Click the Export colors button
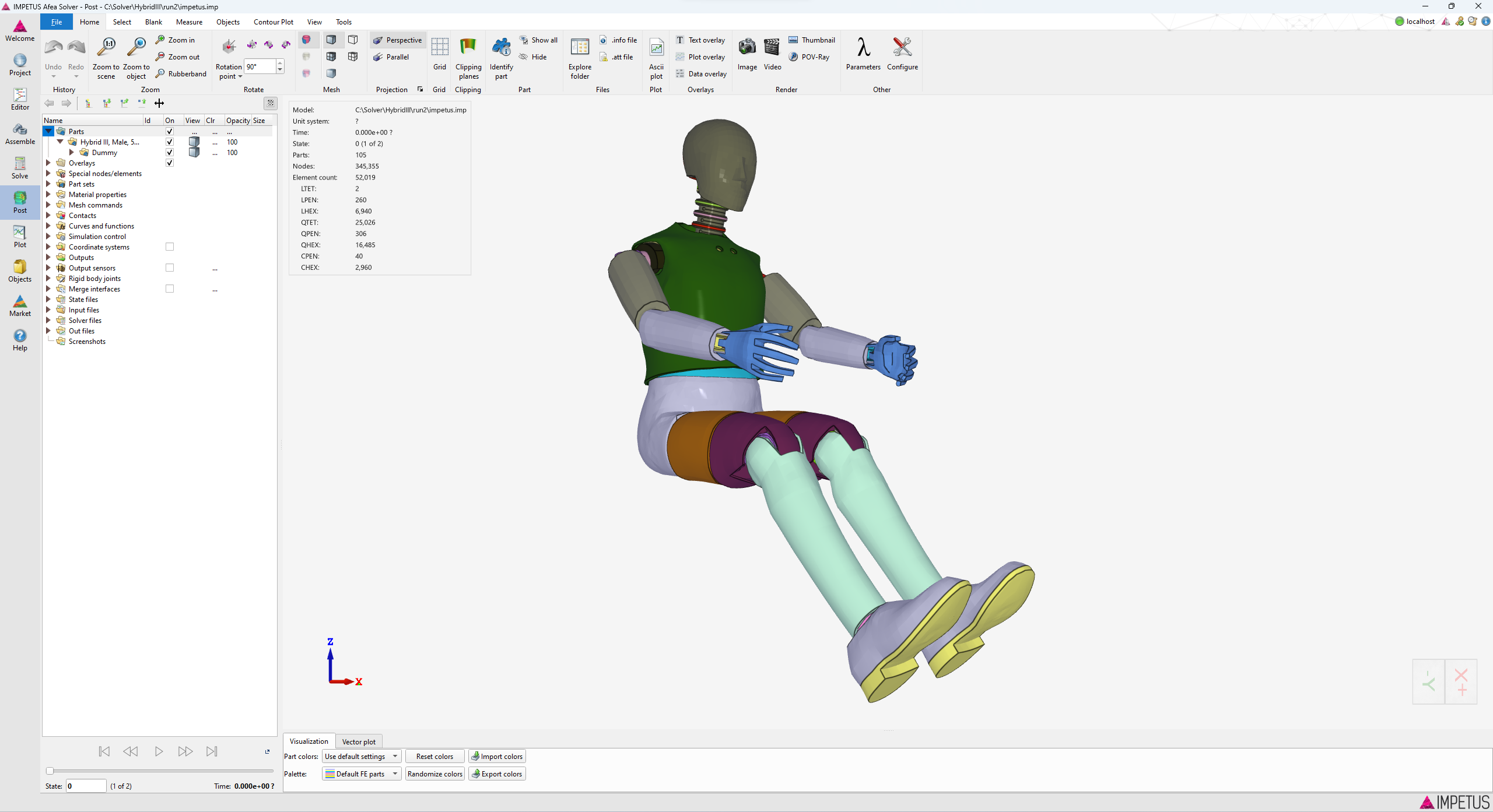The width and height of the screenshot is (1493, 812). (497, 774)
